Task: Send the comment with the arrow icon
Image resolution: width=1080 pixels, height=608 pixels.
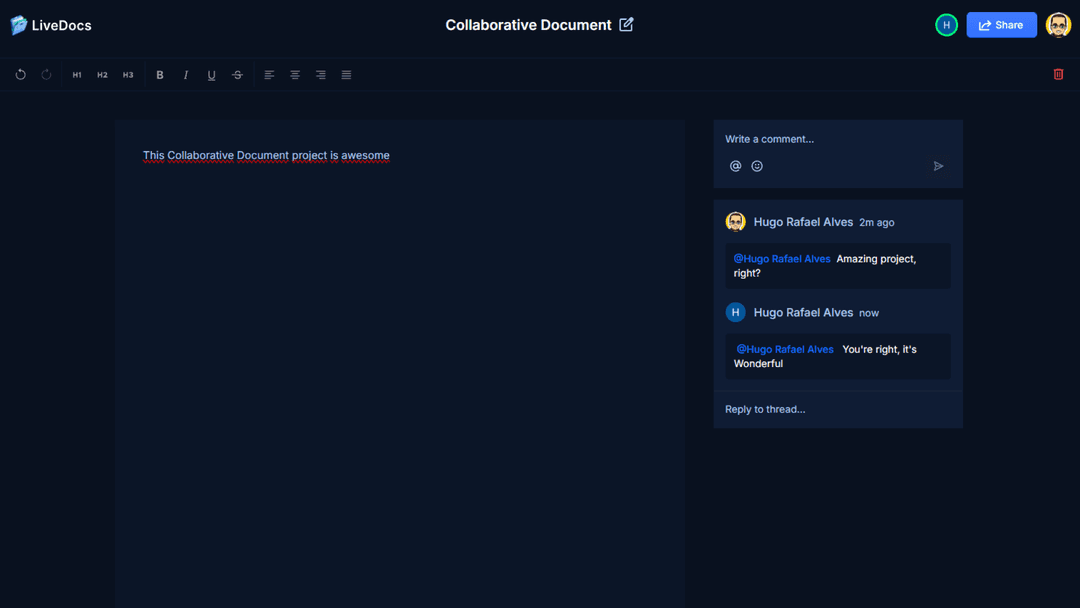Action: coord(938,166)
